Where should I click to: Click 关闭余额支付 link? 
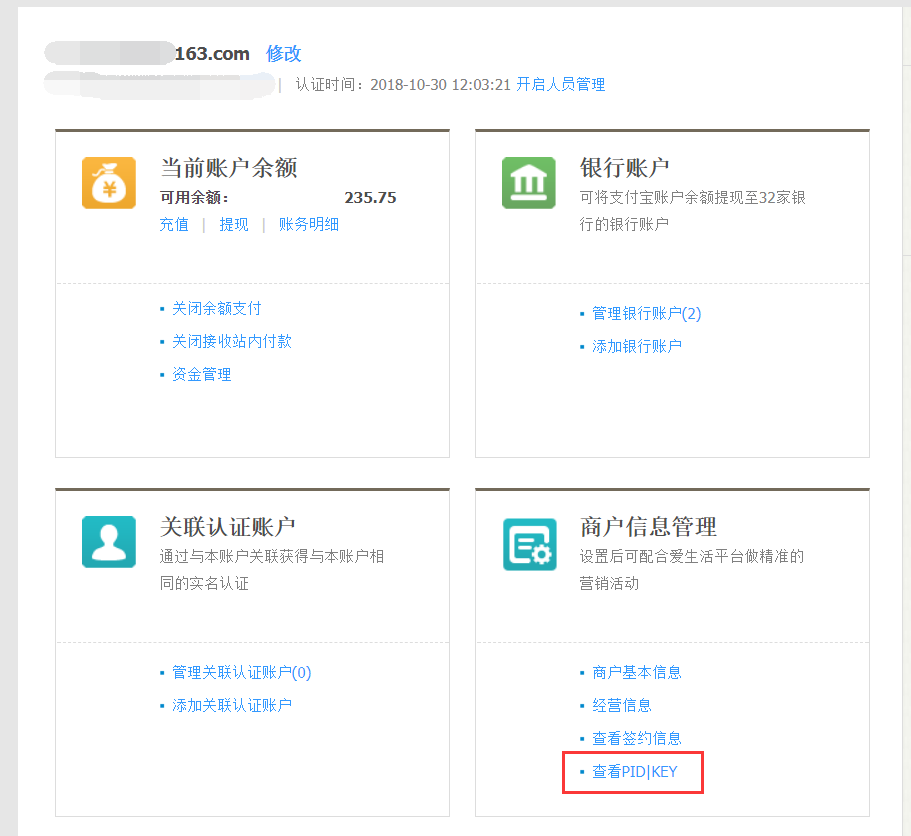(x=217, y=308)
